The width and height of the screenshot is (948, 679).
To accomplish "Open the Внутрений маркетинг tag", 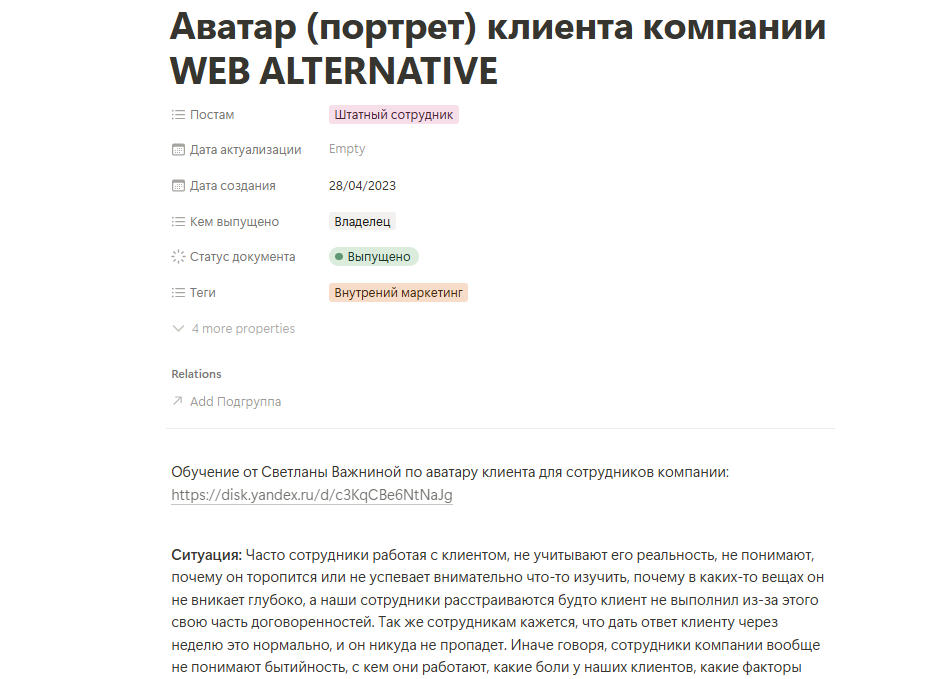I will pos(398,293).
